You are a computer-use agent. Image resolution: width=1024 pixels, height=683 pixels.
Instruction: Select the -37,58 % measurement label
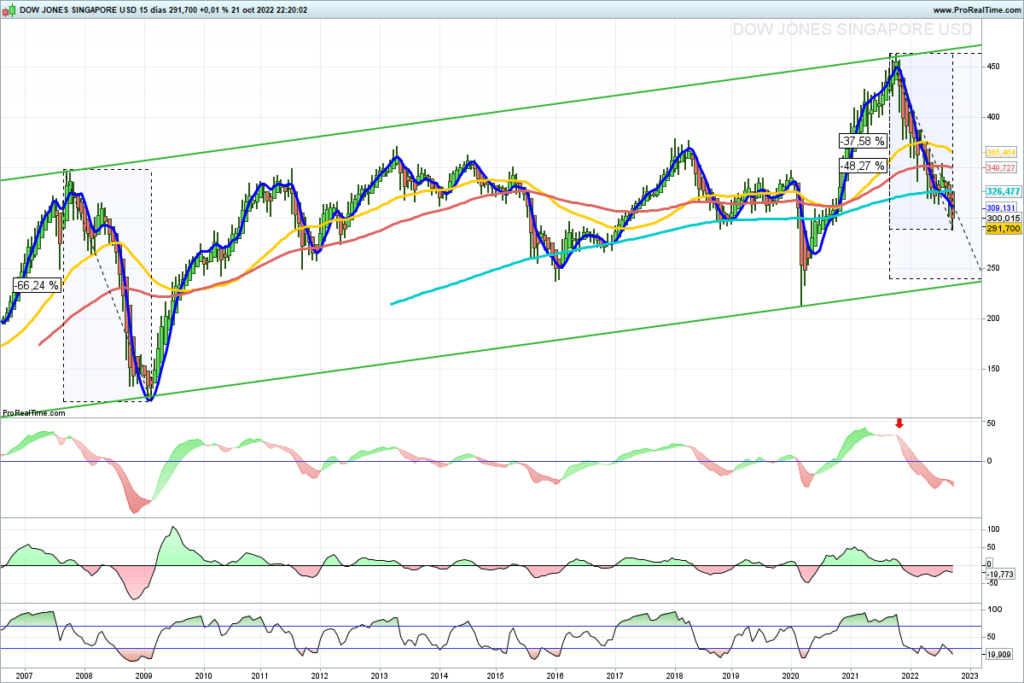pos(863,141)
